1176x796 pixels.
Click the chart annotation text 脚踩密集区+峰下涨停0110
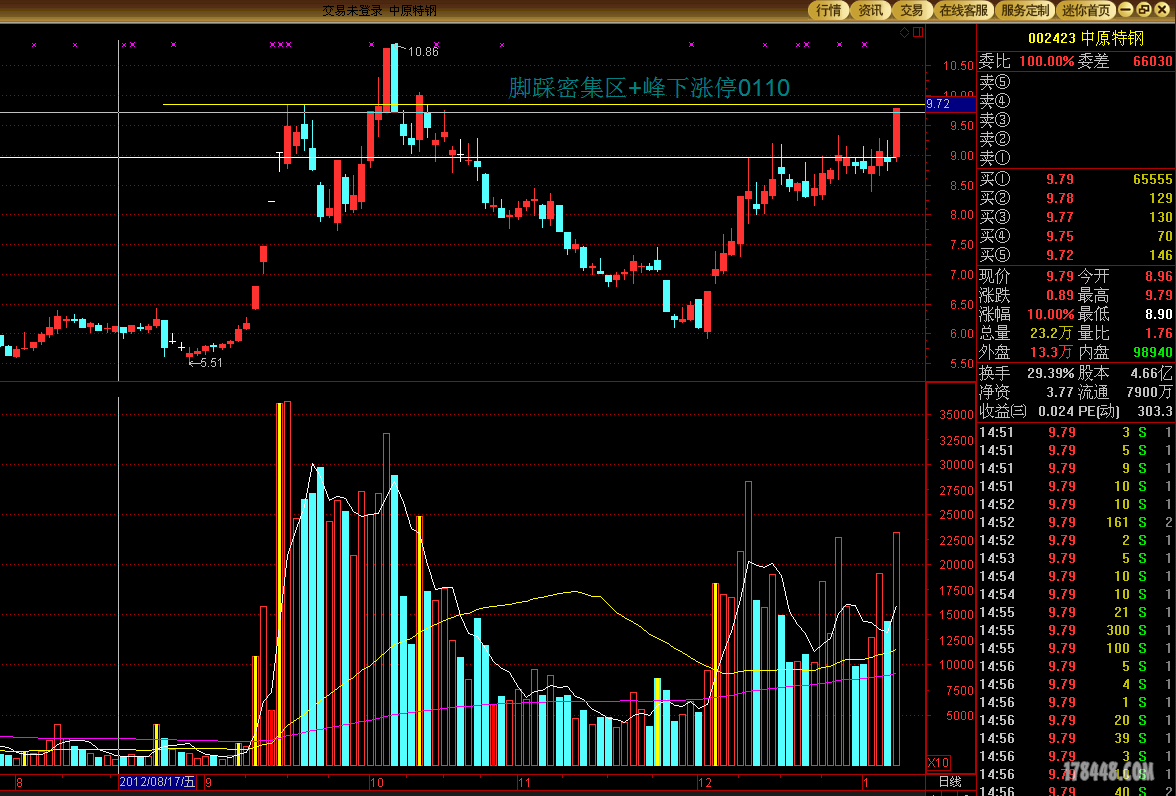[x=649, y=88]
